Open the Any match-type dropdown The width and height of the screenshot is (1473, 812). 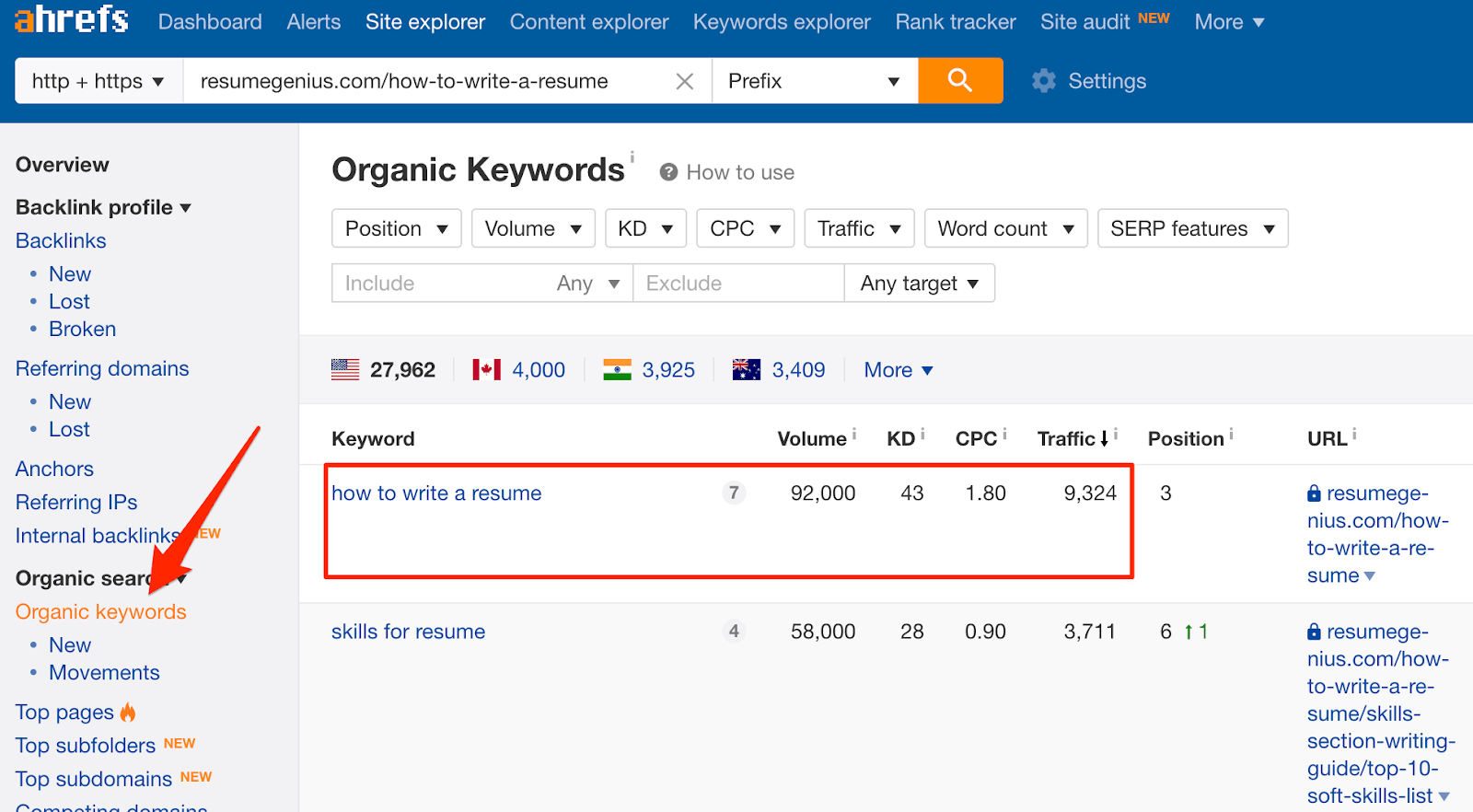[588, 284]
